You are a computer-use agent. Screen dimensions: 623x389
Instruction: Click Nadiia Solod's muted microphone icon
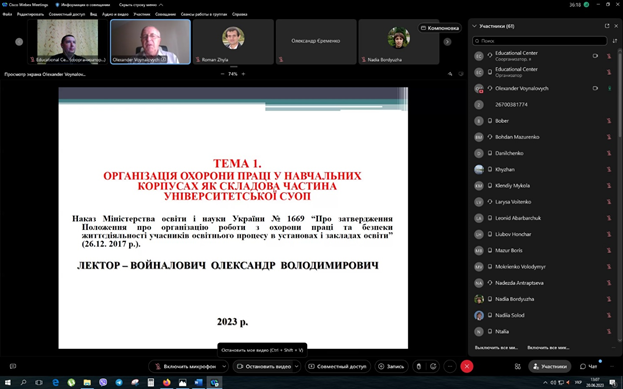pyautogui.click(x=609, y=315)
